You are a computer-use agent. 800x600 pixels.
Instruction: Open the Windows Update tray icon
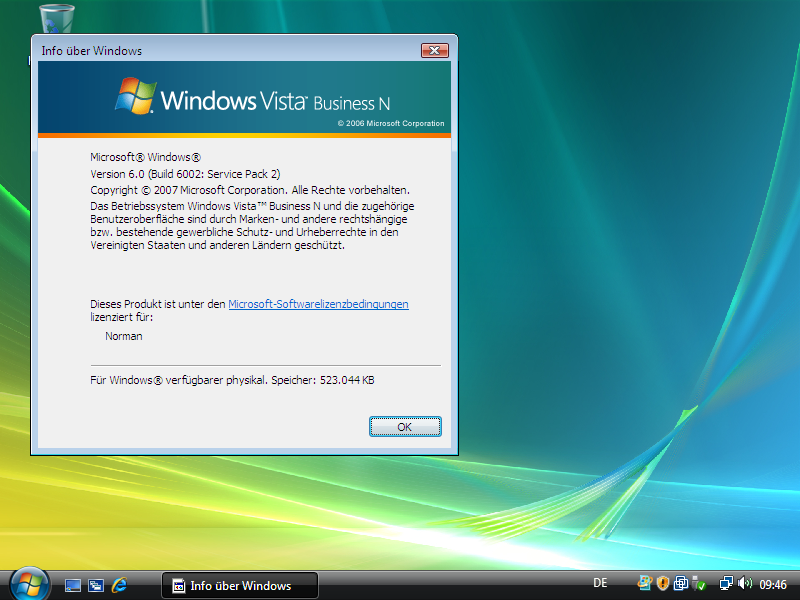coord(644,583)
